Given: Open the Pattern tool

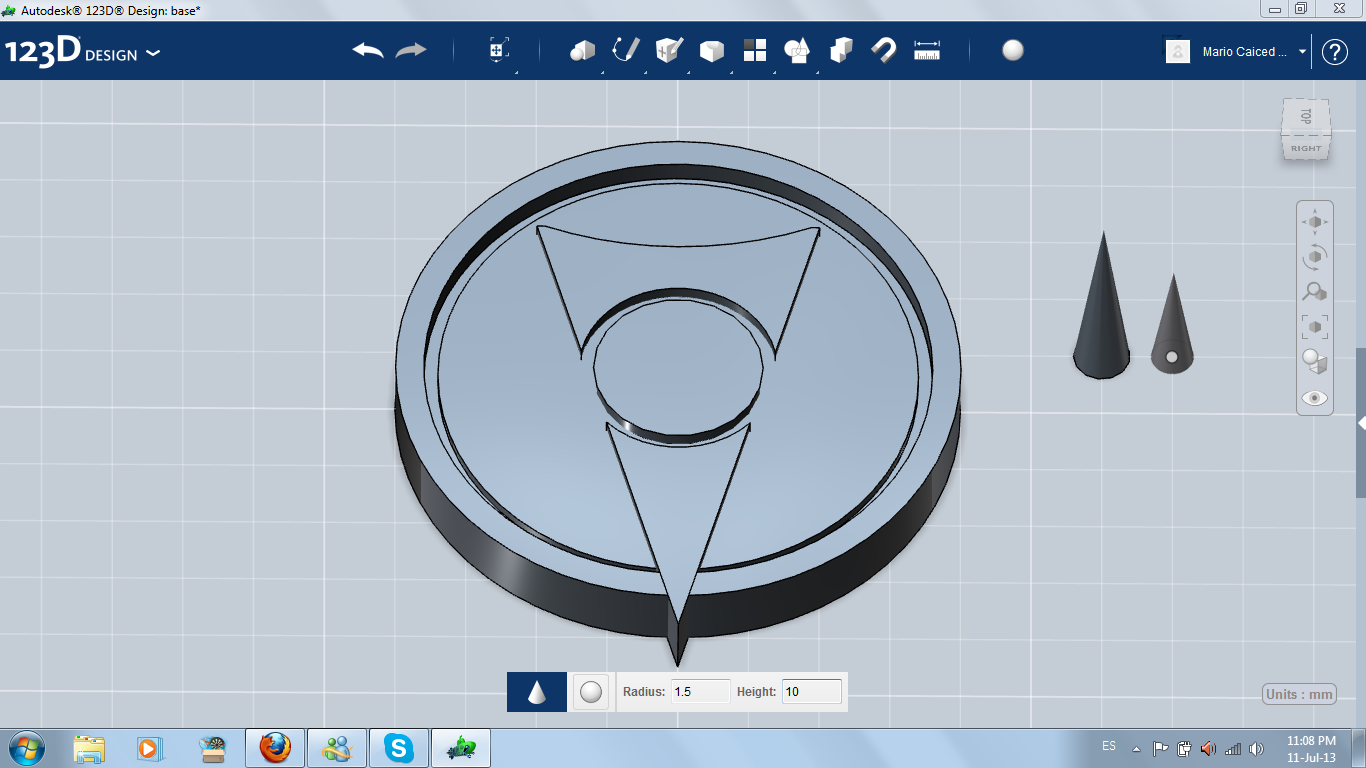Looking at the screenshot, I should (755, 50).
